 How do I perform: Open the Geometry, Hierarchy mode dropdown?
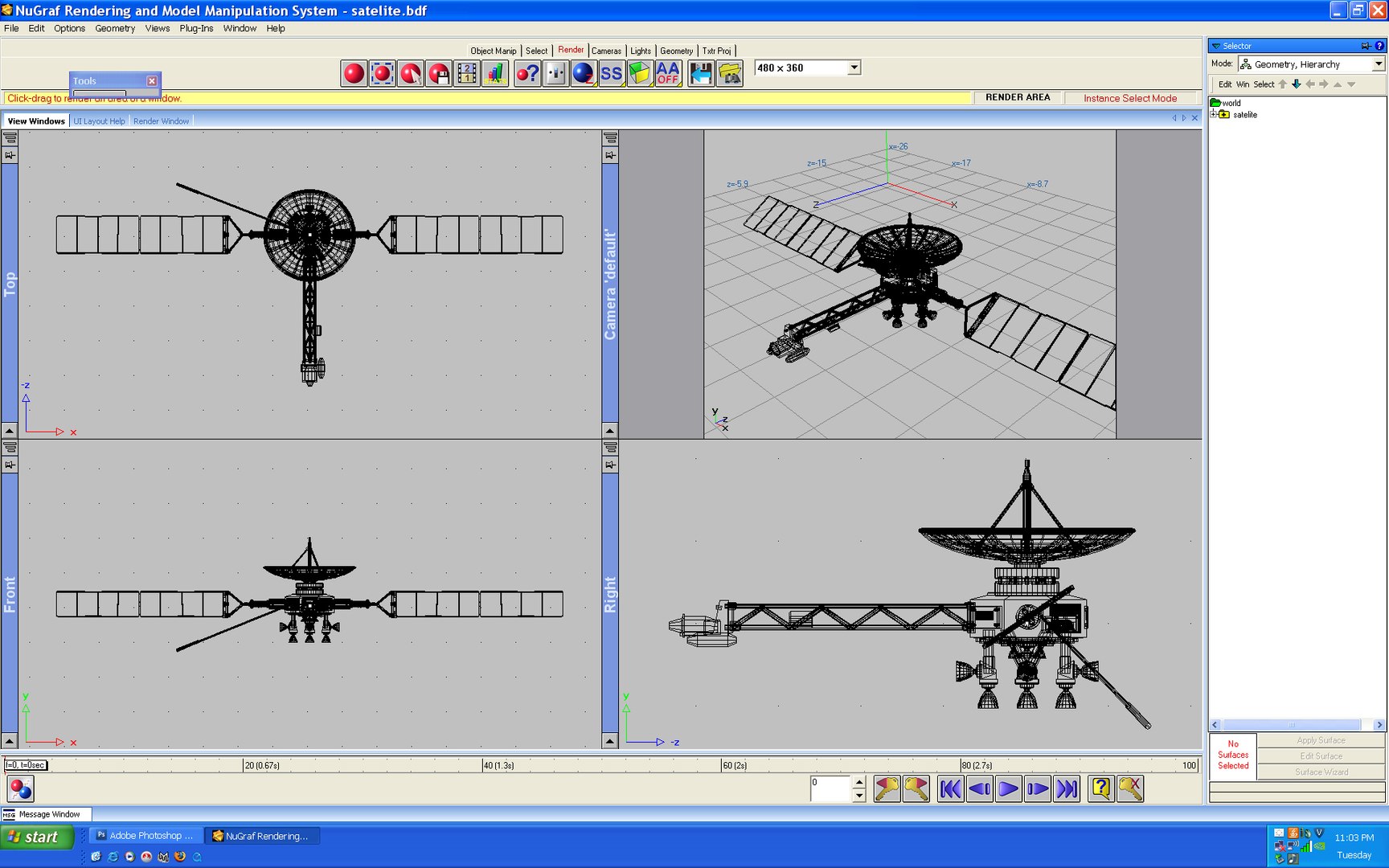(x=1378, y=64)
